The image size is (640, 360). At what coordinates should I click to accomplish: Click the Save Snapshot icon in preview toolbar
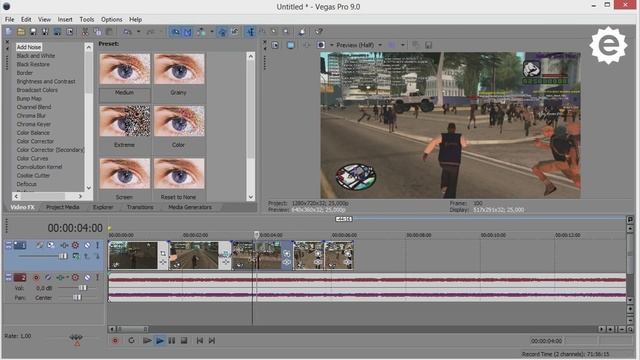(428, 45)
